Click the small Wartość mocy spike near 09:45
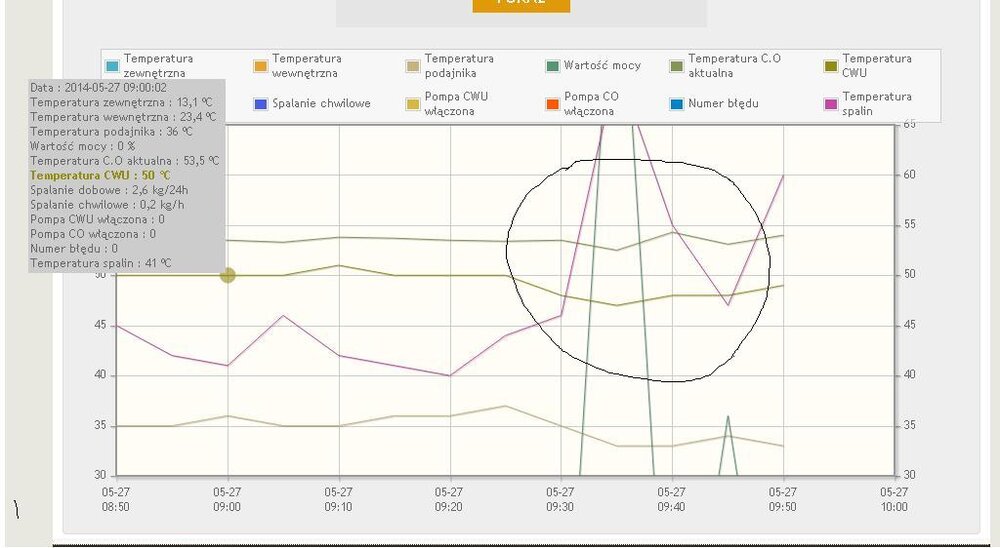The width and height of the screenshot is (1000, 548). pos(728,417)
